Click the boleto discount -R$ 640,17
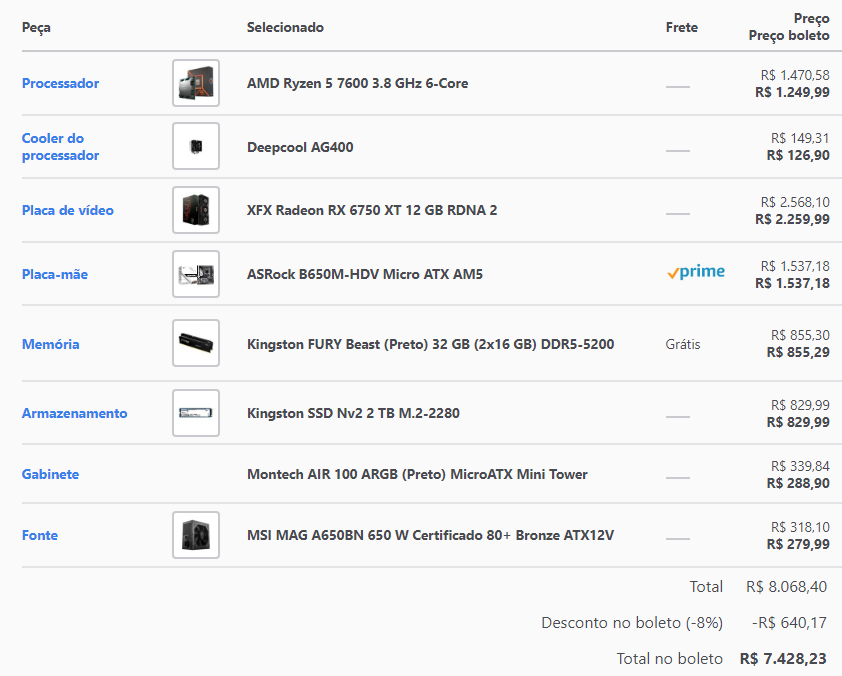842x676 pixels. [x=789, y=623]
